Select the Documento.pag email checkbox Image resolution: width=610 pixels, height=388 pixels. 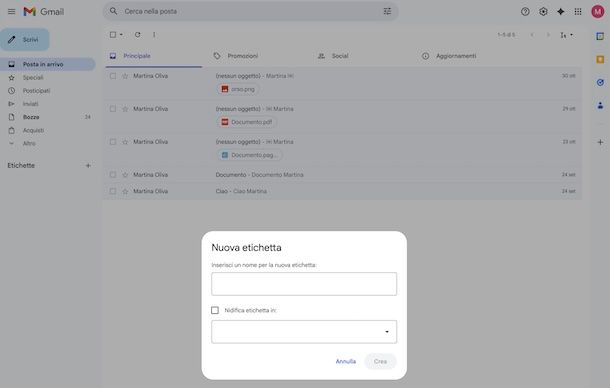tap(113, 142)
